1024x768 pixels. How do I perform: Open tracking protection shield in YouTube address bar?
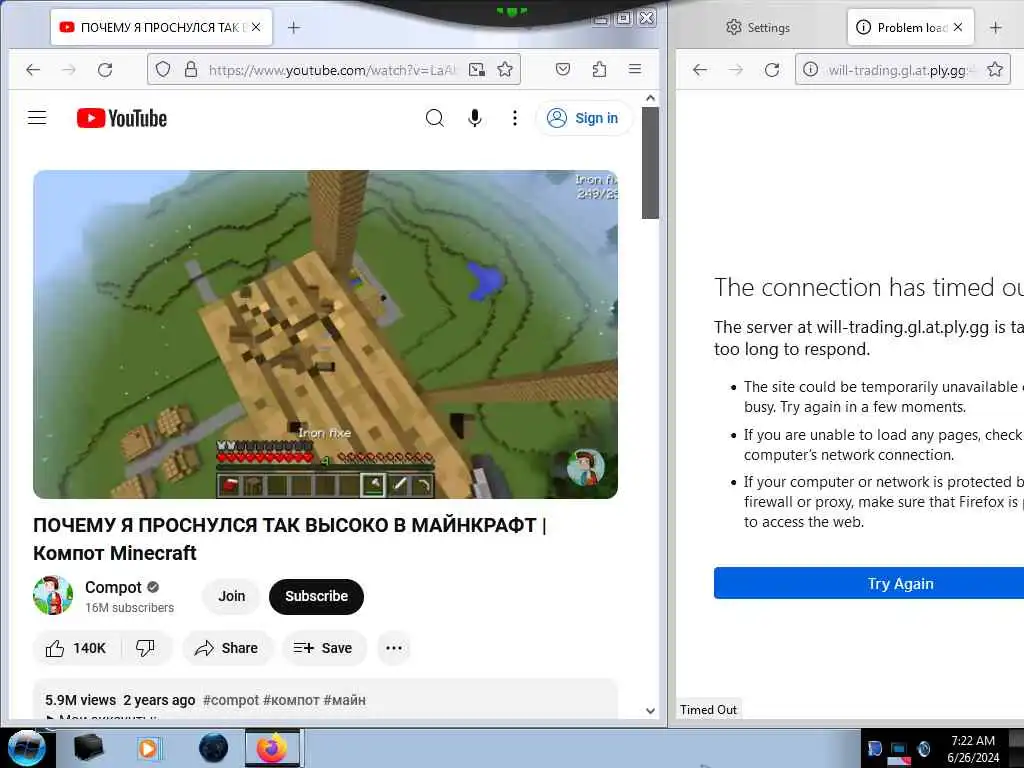[x=163, y=69]
